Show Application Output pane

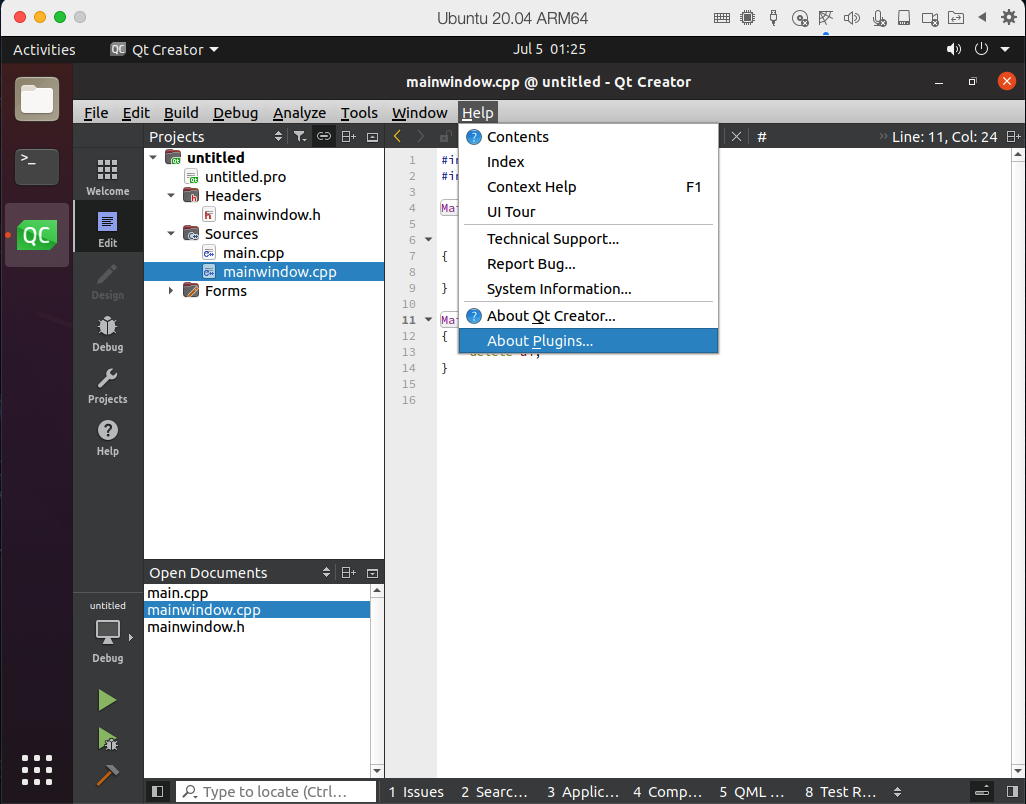pos(582,792)
